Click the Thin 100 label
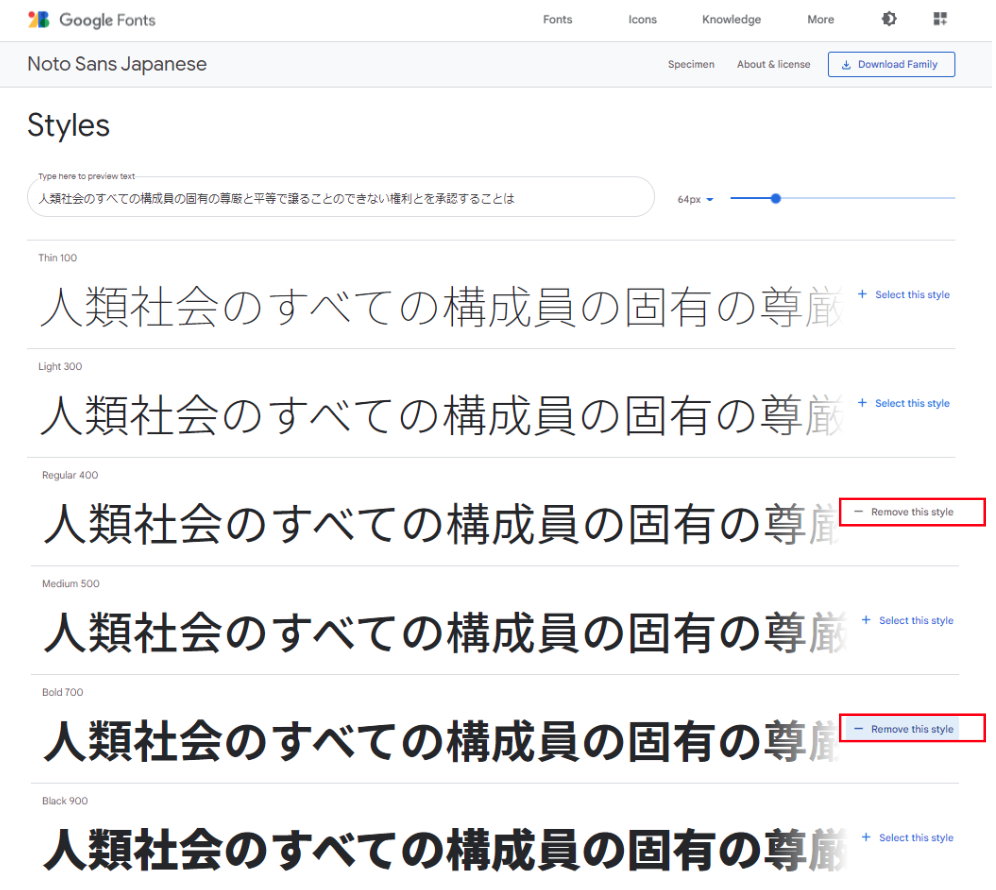Image resolution: width=996 pixels, height=890 pixels. coord(57,258)
